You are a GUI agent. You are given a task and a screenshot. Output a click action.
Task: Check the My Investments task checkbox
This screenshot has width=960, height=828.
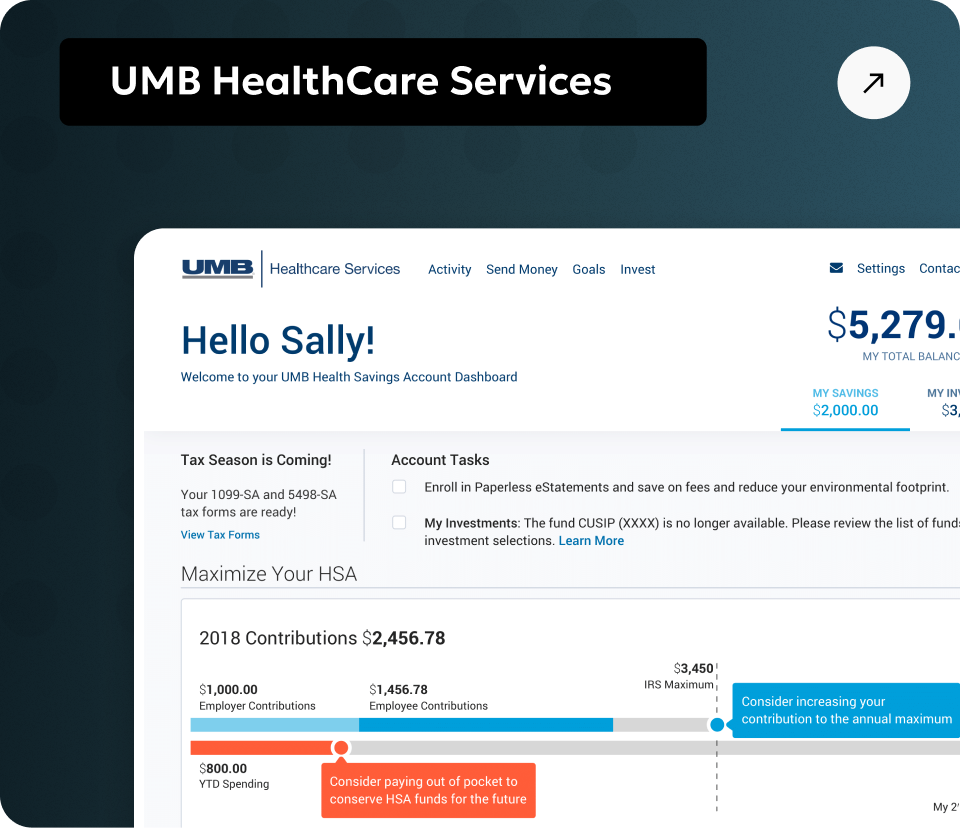point(399,522)
